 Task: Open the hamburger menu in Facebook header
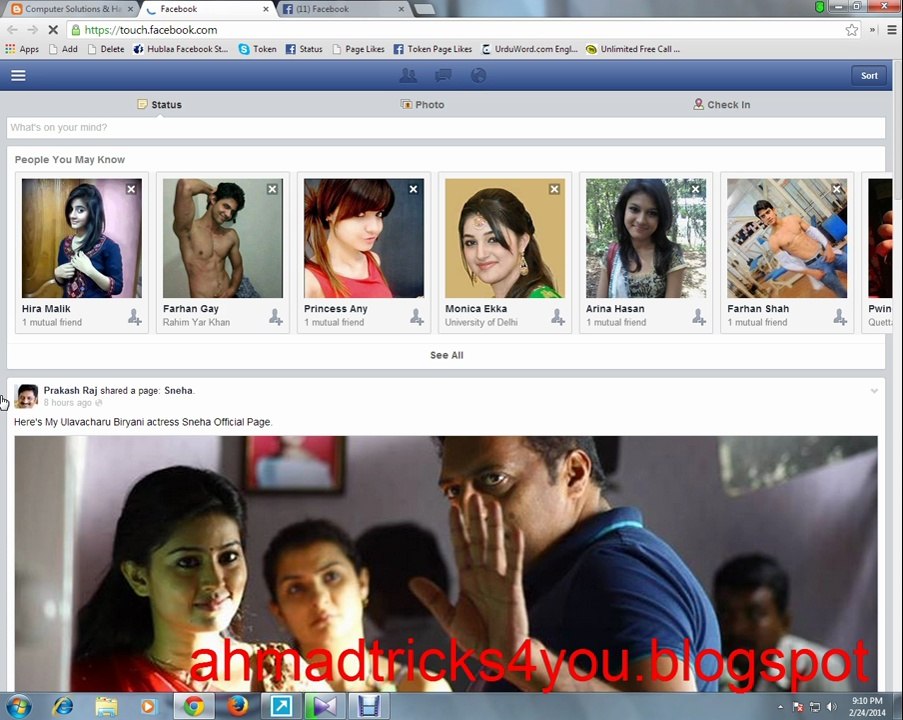18,75
